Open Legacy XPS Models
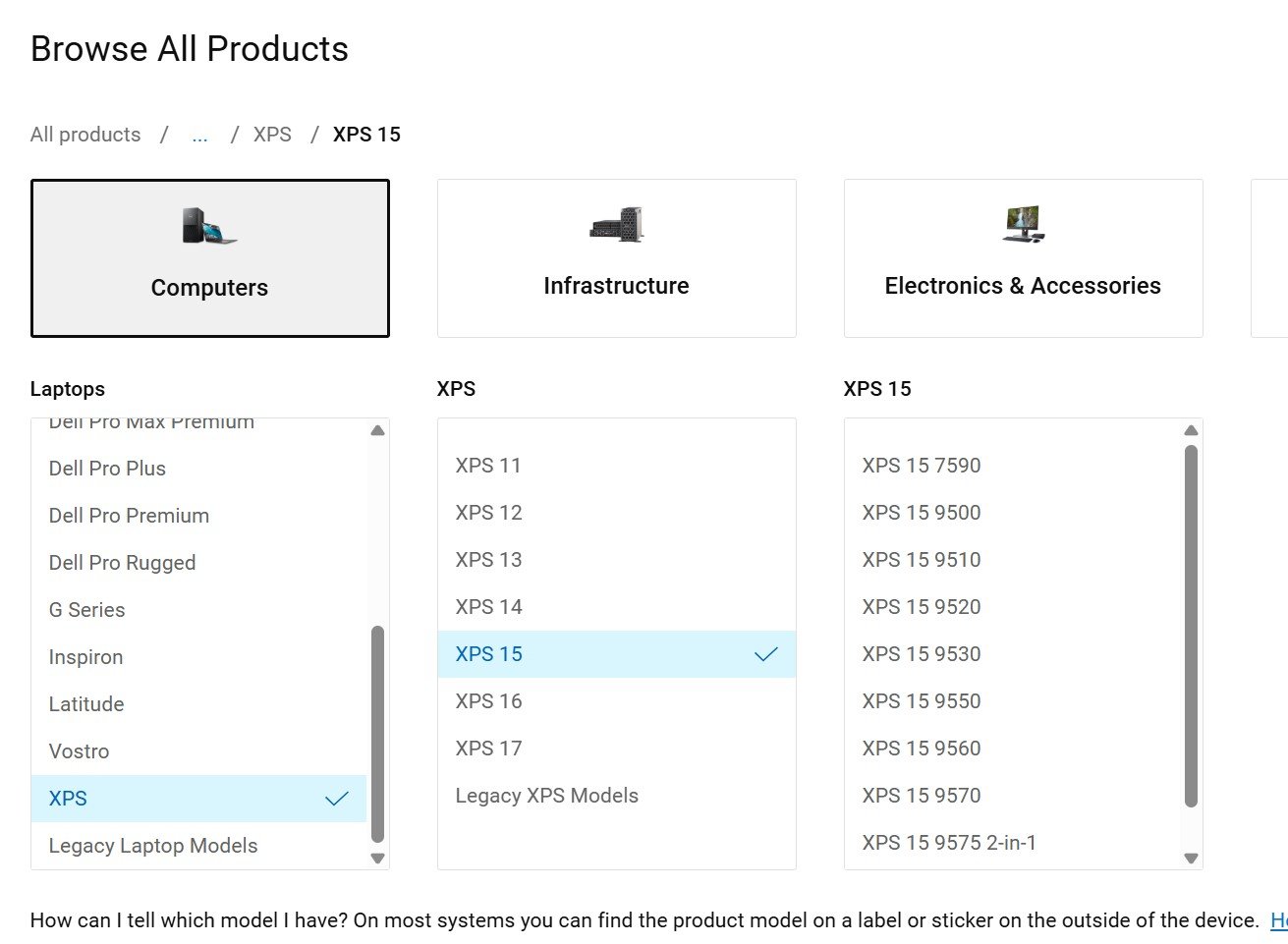Screen dimensions: 1288x944 tap(546, 796)
